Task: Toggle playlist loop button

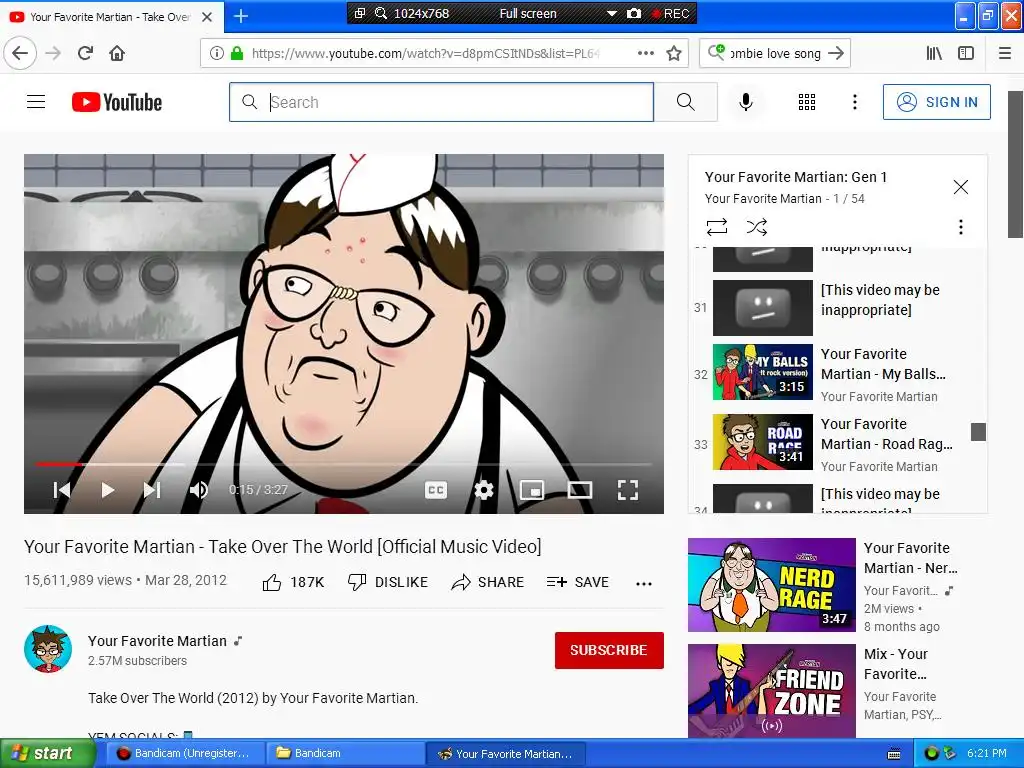Action: click(x=716, y=227)
